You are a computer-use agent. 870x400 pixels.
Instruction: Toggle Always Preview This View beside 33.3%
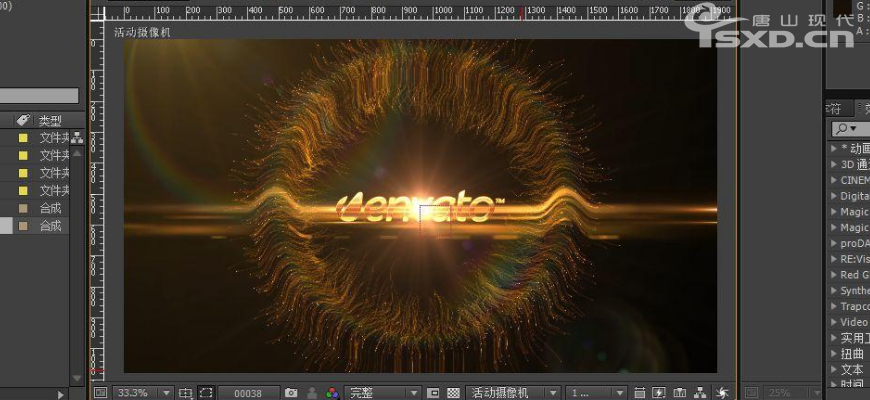100,393
